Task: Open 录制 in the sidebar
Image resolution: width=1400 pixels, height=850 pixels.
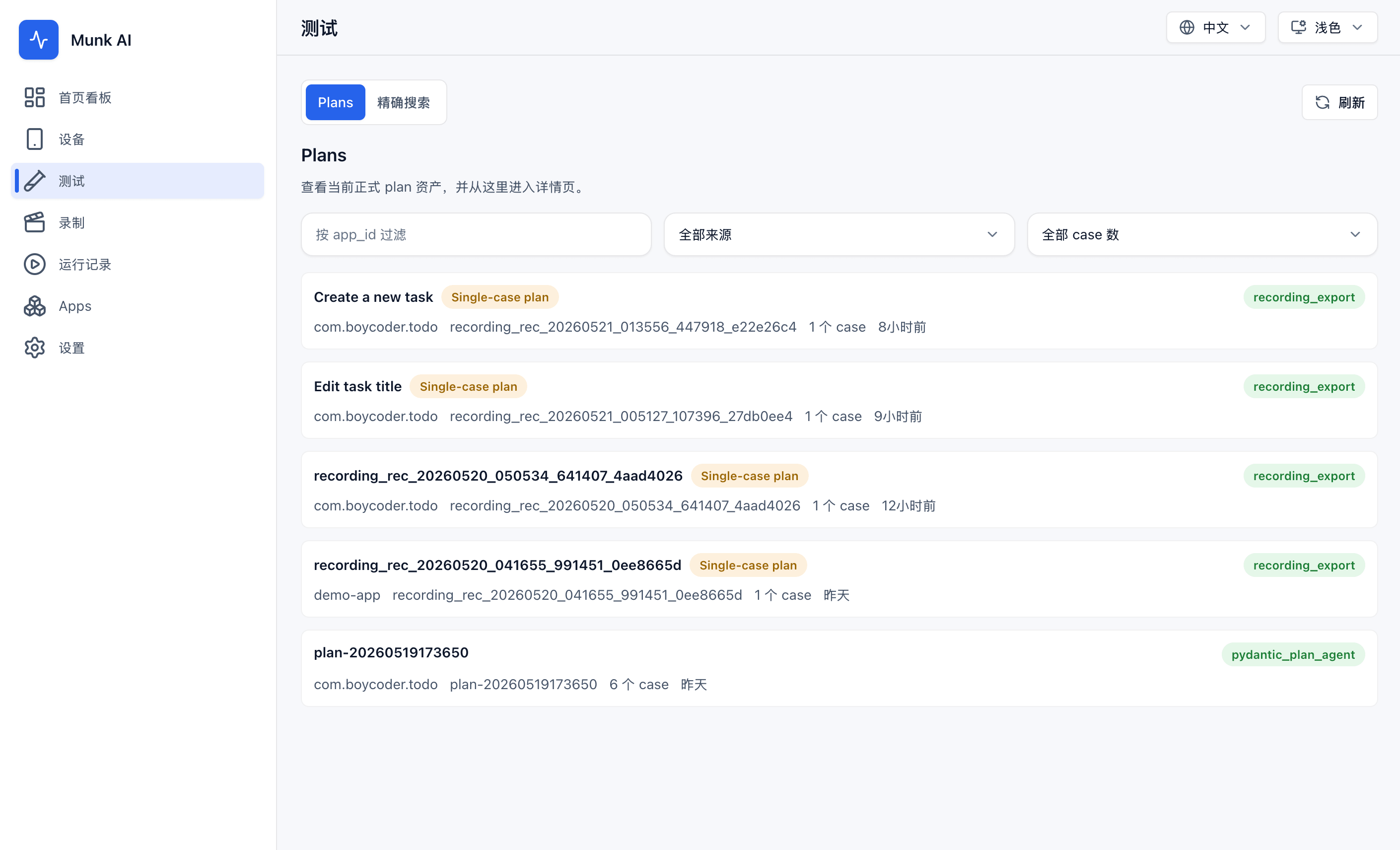Action: point(138,222)
